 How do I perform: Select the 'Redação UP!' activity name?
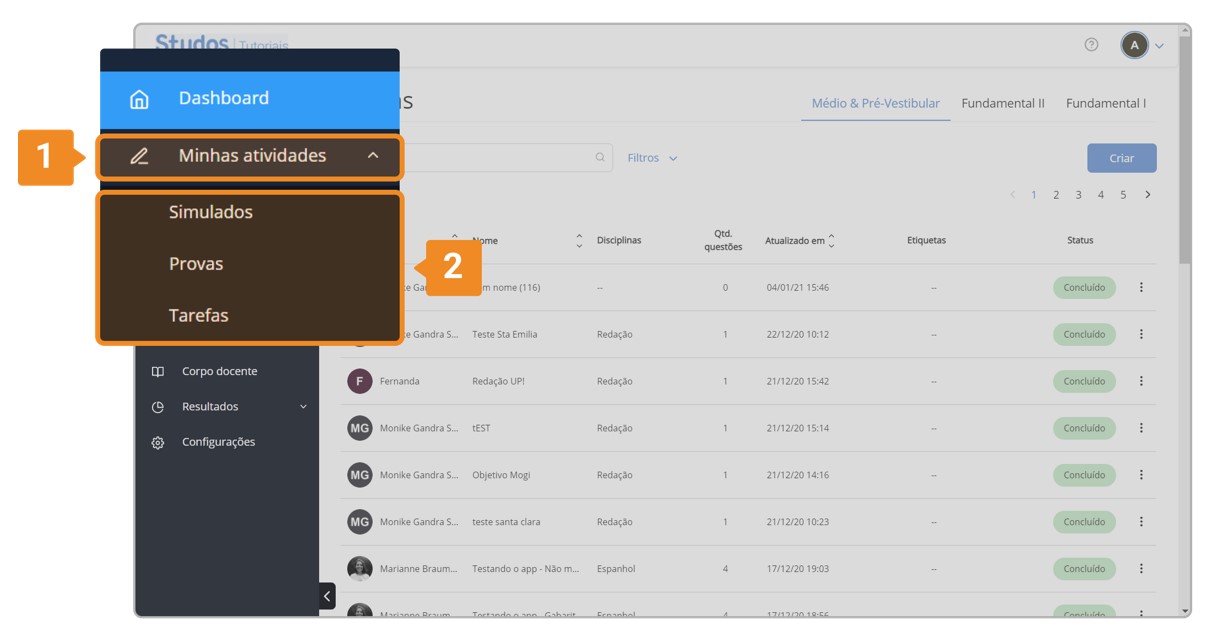498,381
